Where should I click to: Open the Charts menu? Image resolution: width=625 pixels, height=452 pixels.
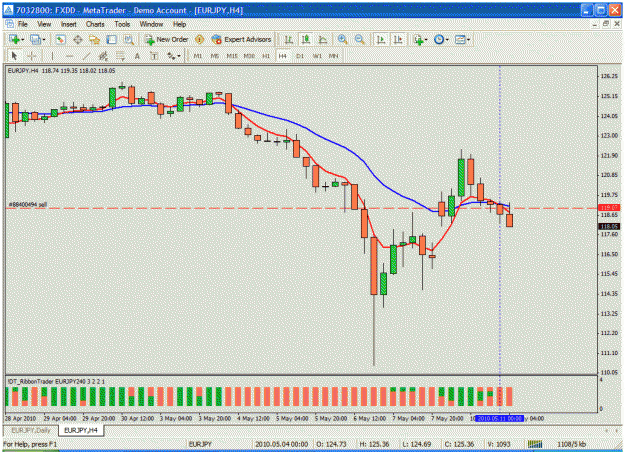click(95, 24)
